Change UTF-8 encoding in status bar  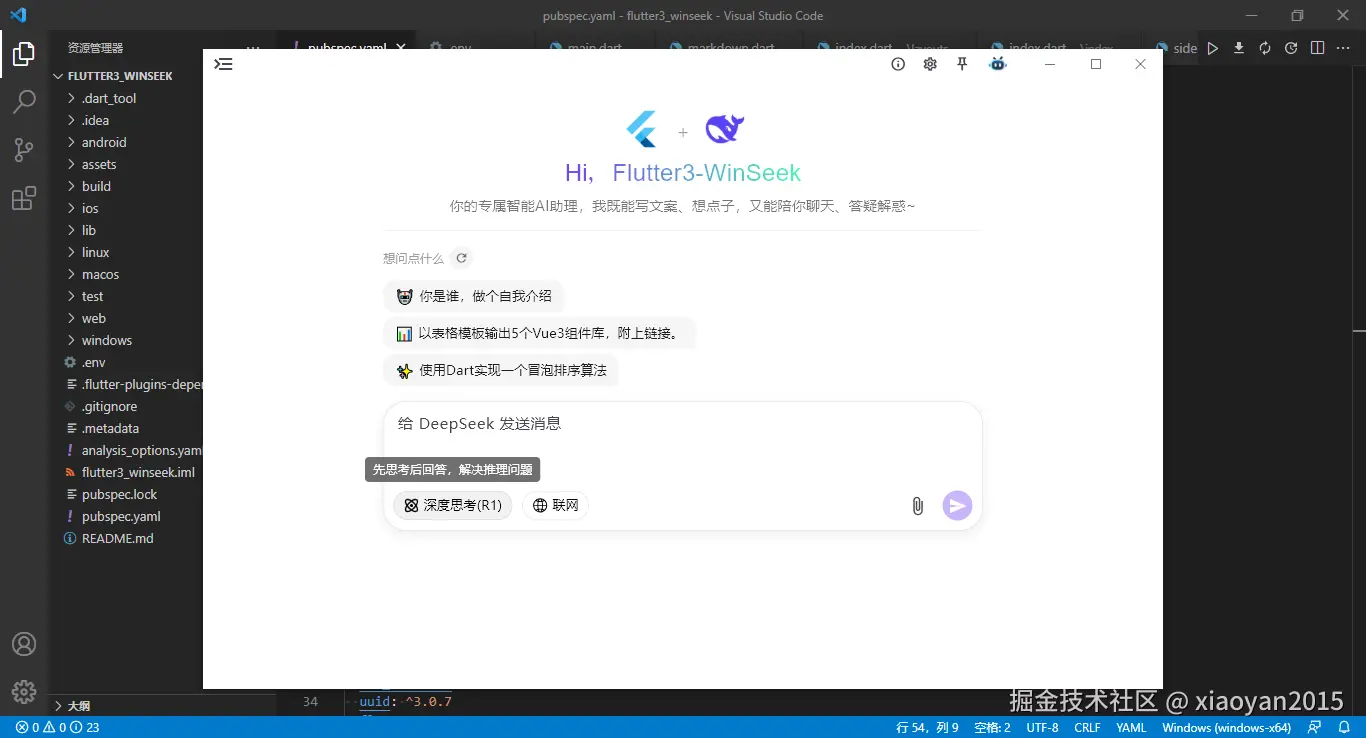(1042, 727)
